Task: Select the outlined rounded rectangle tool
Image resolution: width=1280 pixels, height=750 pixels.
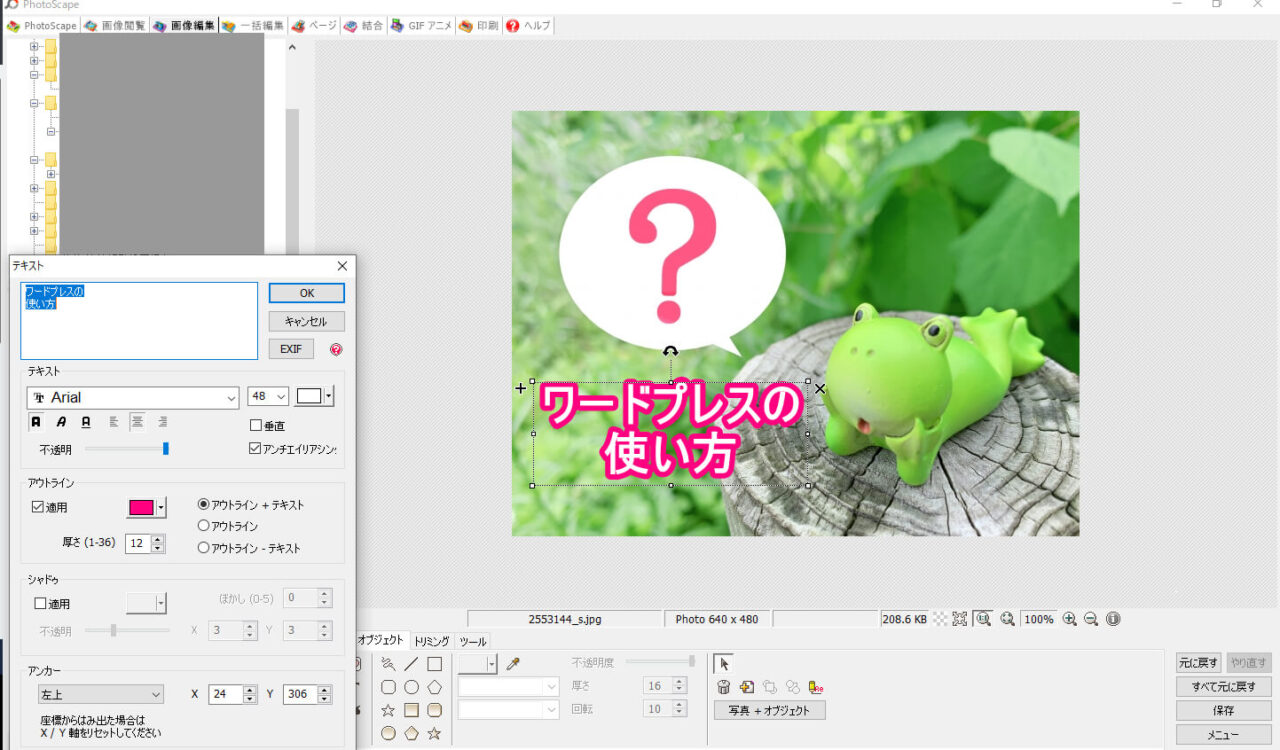Action: coord(388,687)
